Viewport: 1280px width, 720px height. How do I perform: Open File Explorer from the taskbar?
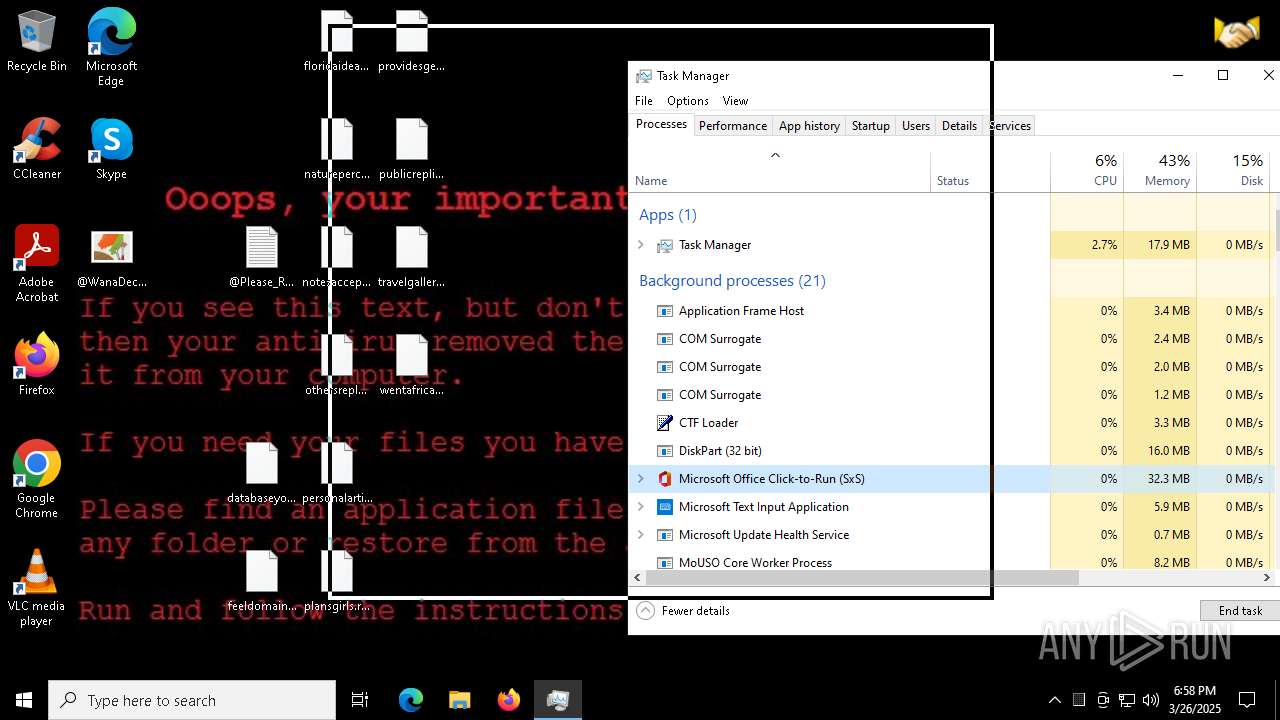point(459,700)
